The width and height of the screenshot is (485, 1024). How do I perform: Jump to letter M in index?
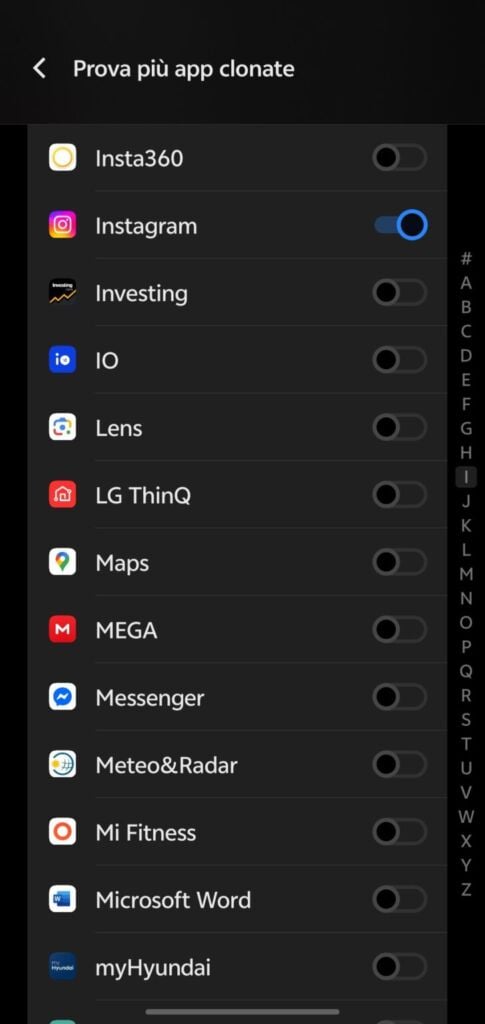(x=466, y=574)
